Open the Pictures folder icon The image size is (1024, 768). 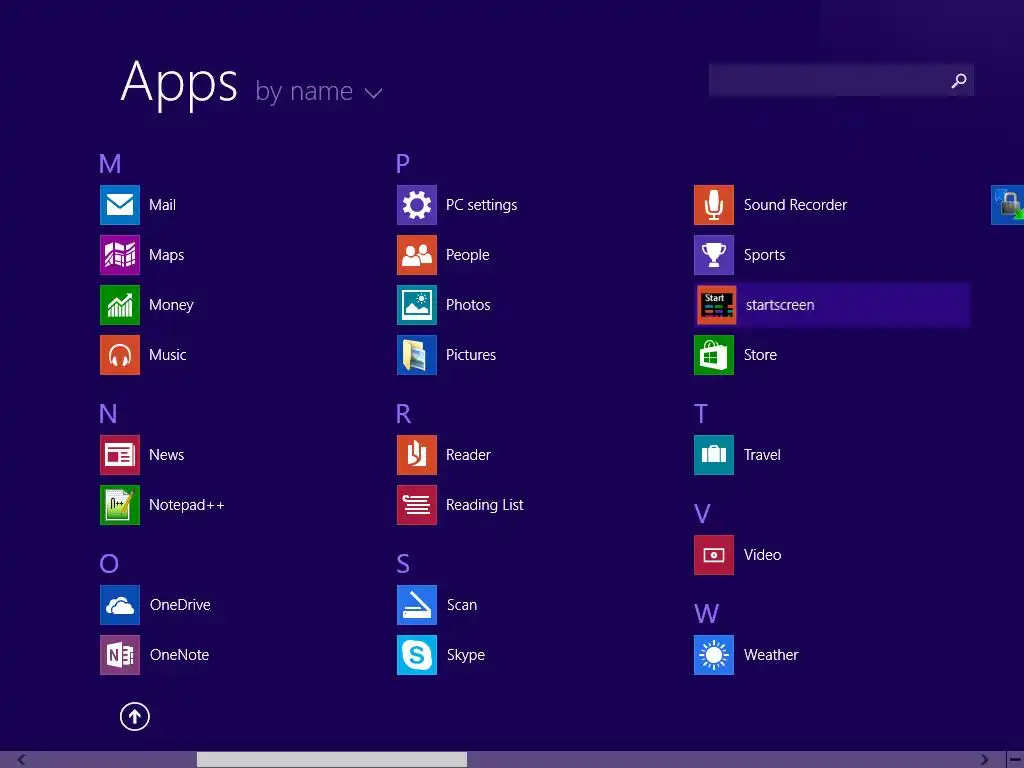[x=417, y=355]
